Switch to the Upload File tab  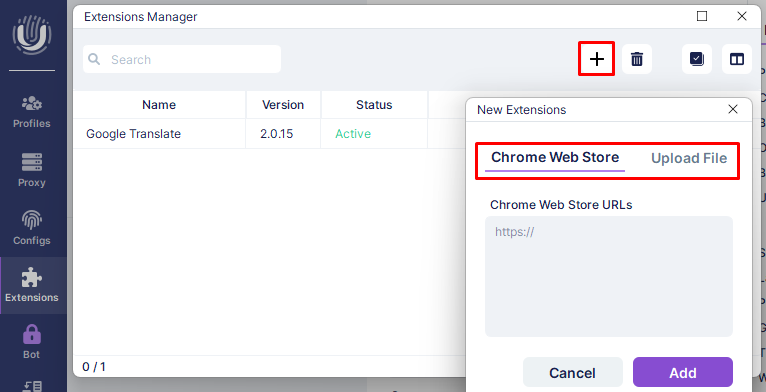pyautogui.click(x=689, y=158)
